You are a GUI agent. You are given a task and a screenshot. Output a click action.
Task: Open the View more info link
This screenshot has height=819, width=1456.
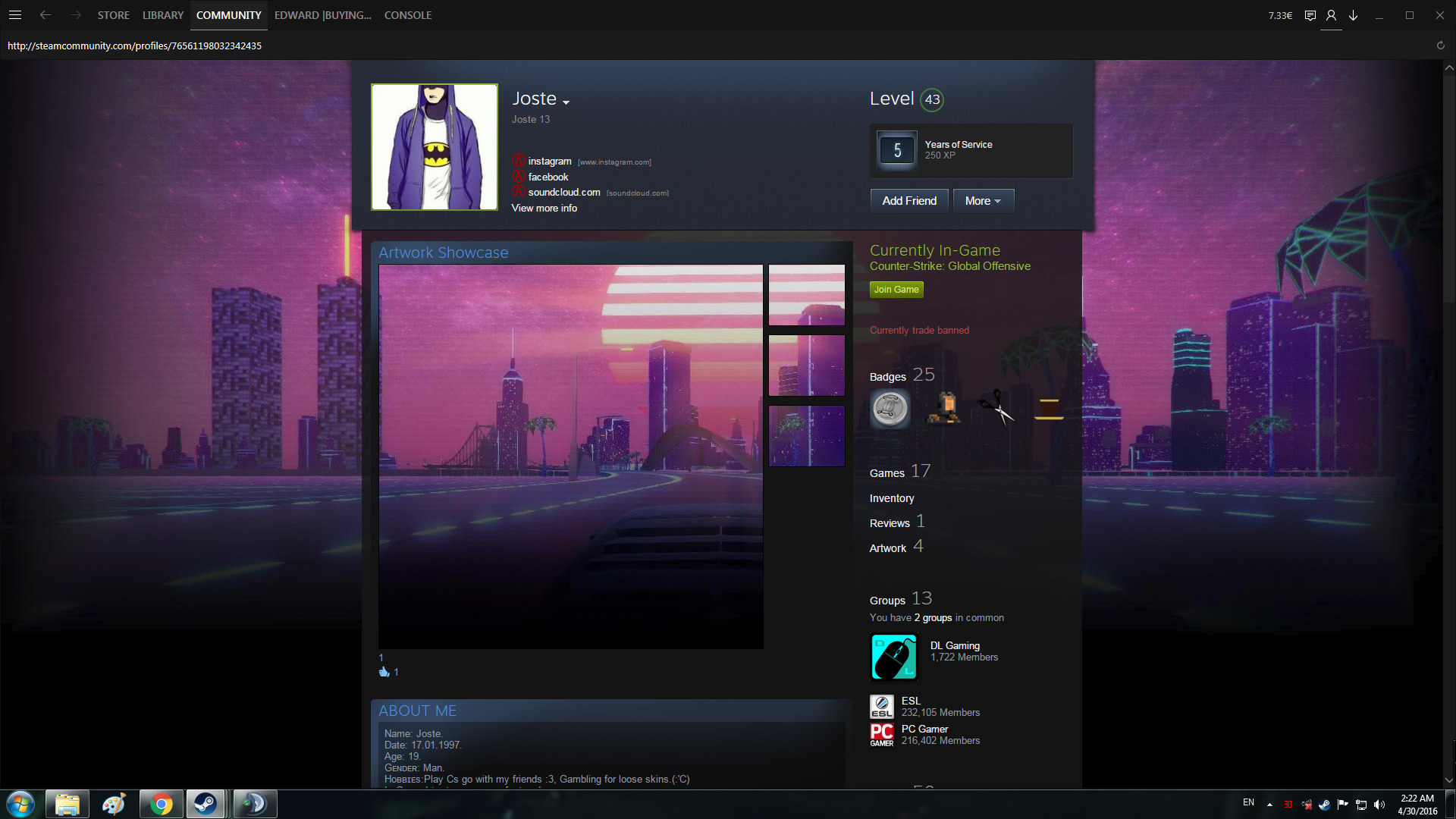click(544, 209)
